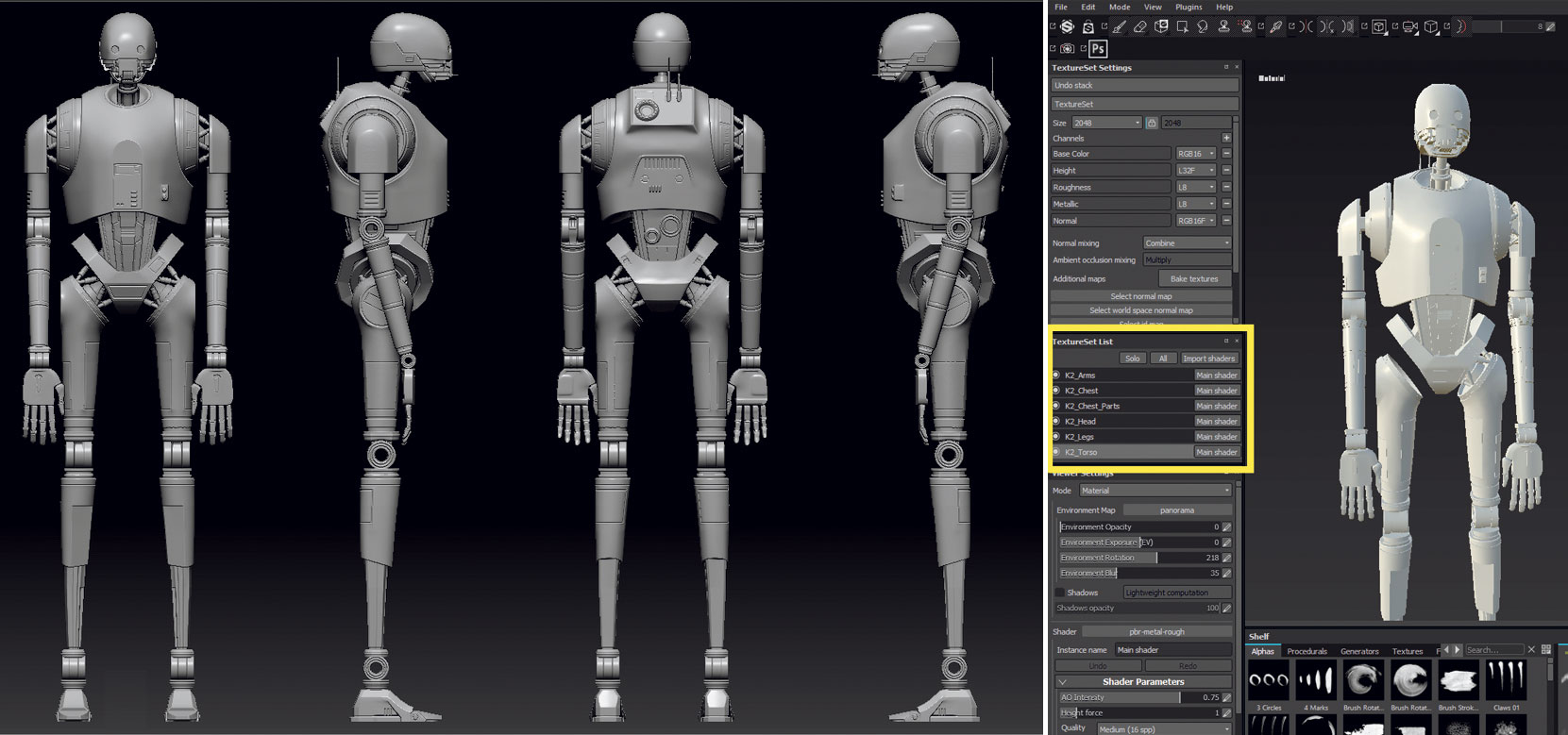
Task: Open the Mode menu
Action: pyautogui.click(x=1120, y=7)
